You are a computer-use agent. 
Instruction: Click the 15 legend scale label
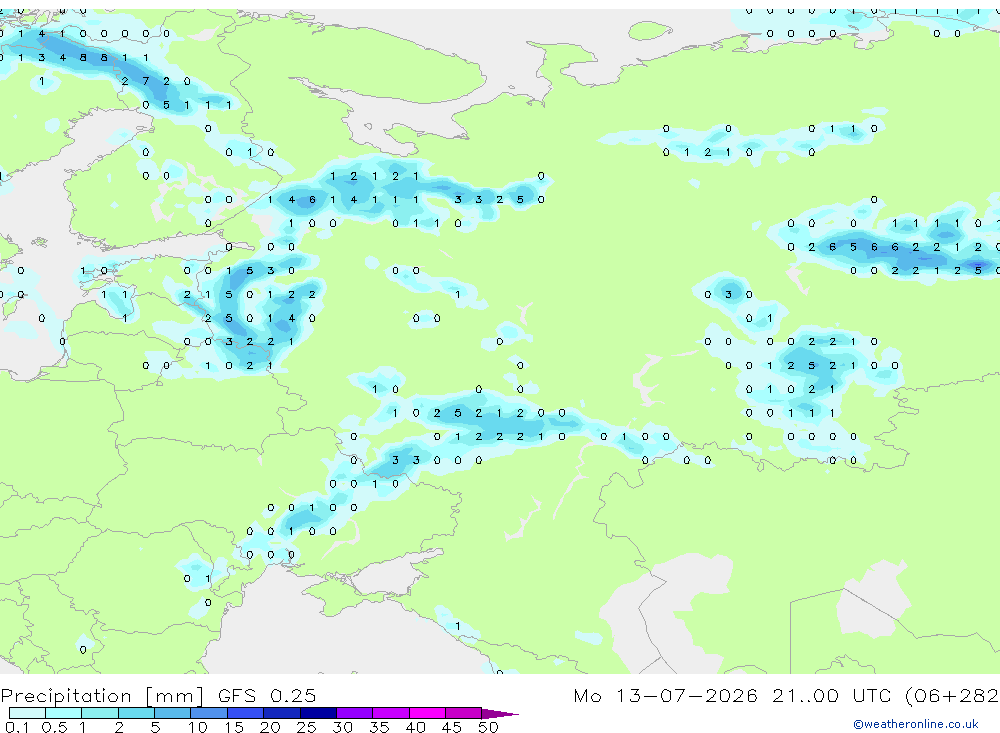(234, 727)
